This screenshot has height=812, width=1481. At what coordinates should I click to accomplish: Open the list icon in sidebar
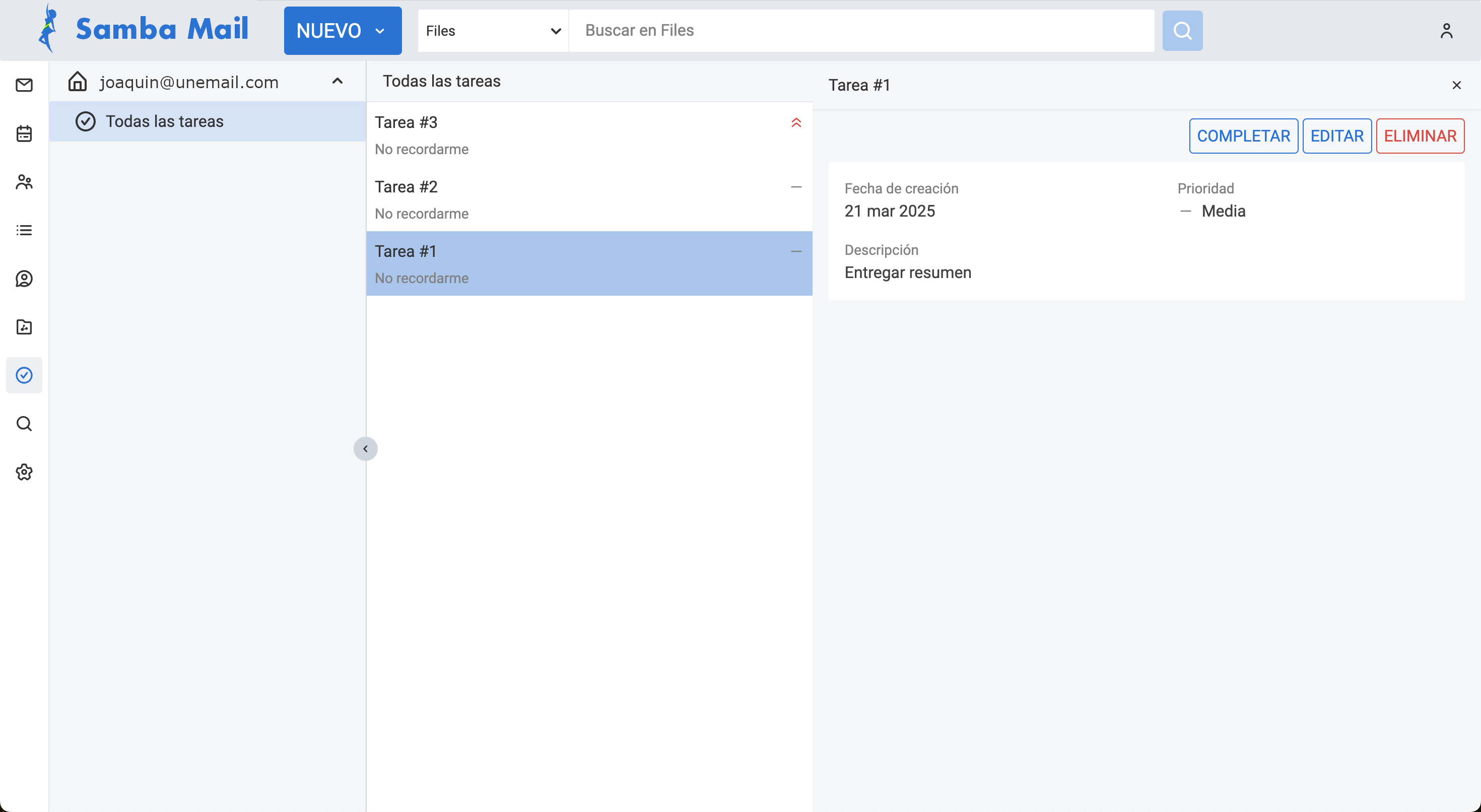(x=24, y=230)
